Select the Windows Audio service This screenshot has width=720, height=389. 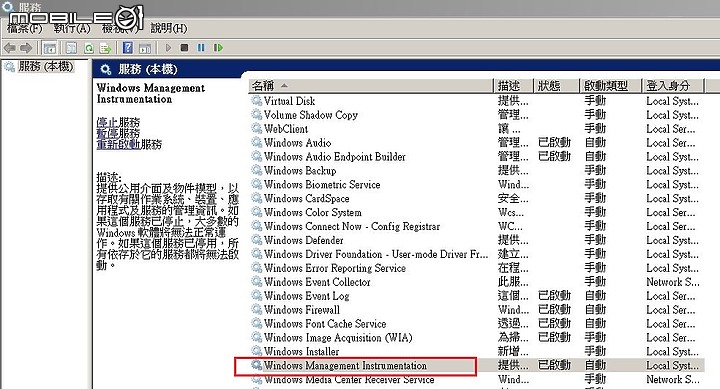[298, 143]
